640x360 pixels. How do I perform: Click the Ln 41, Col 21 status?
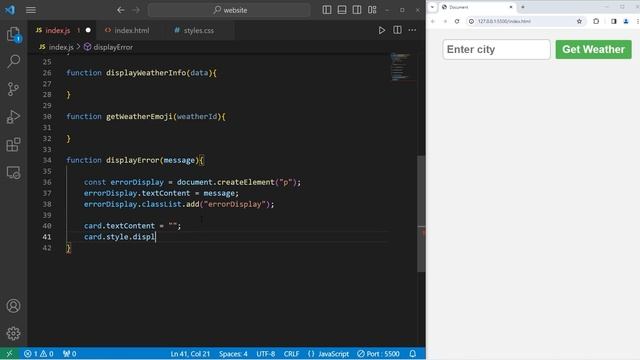[190, 354]
